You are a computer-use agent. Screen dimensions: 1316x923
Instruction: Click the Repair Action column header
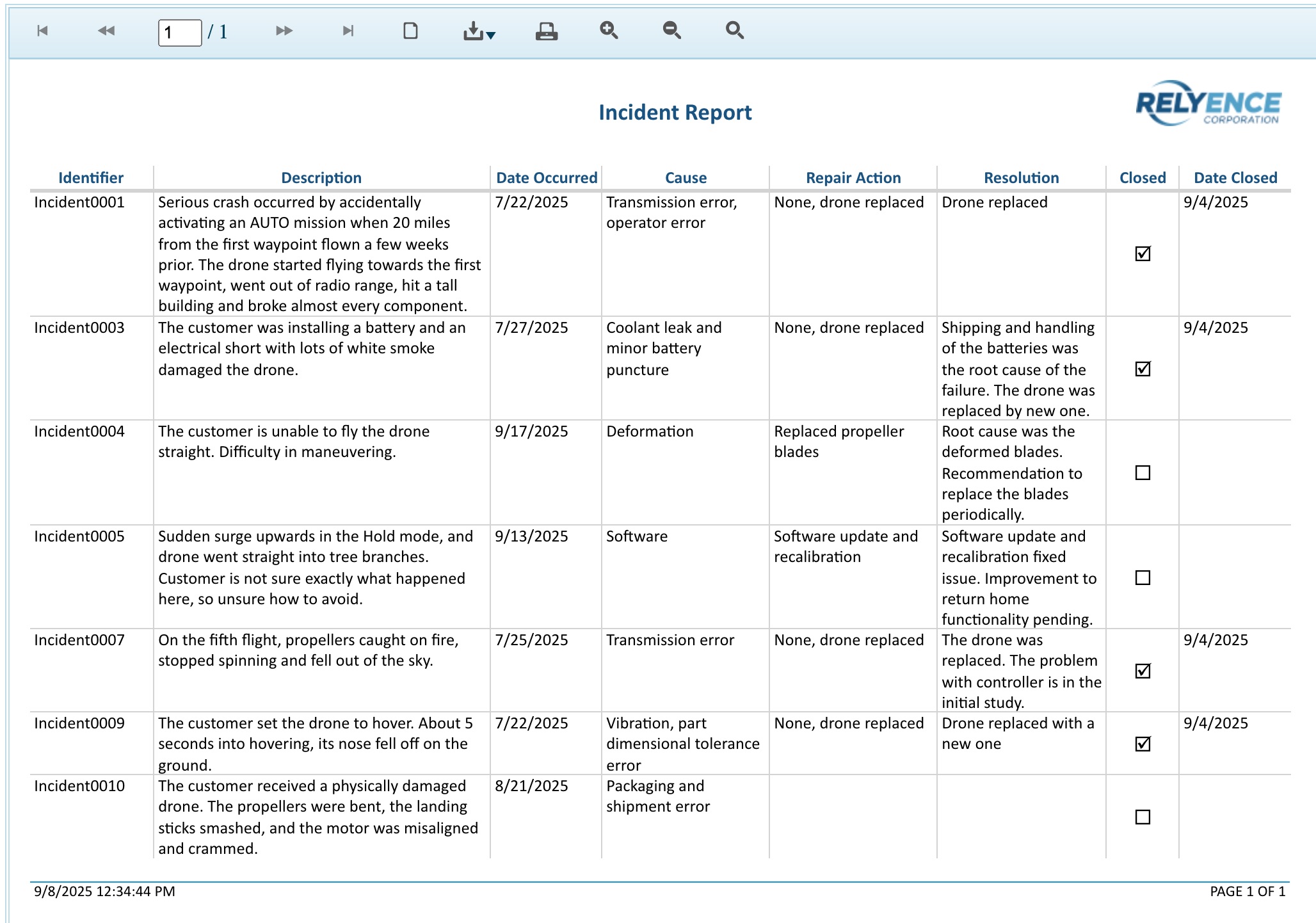click(x=853, y=178)
